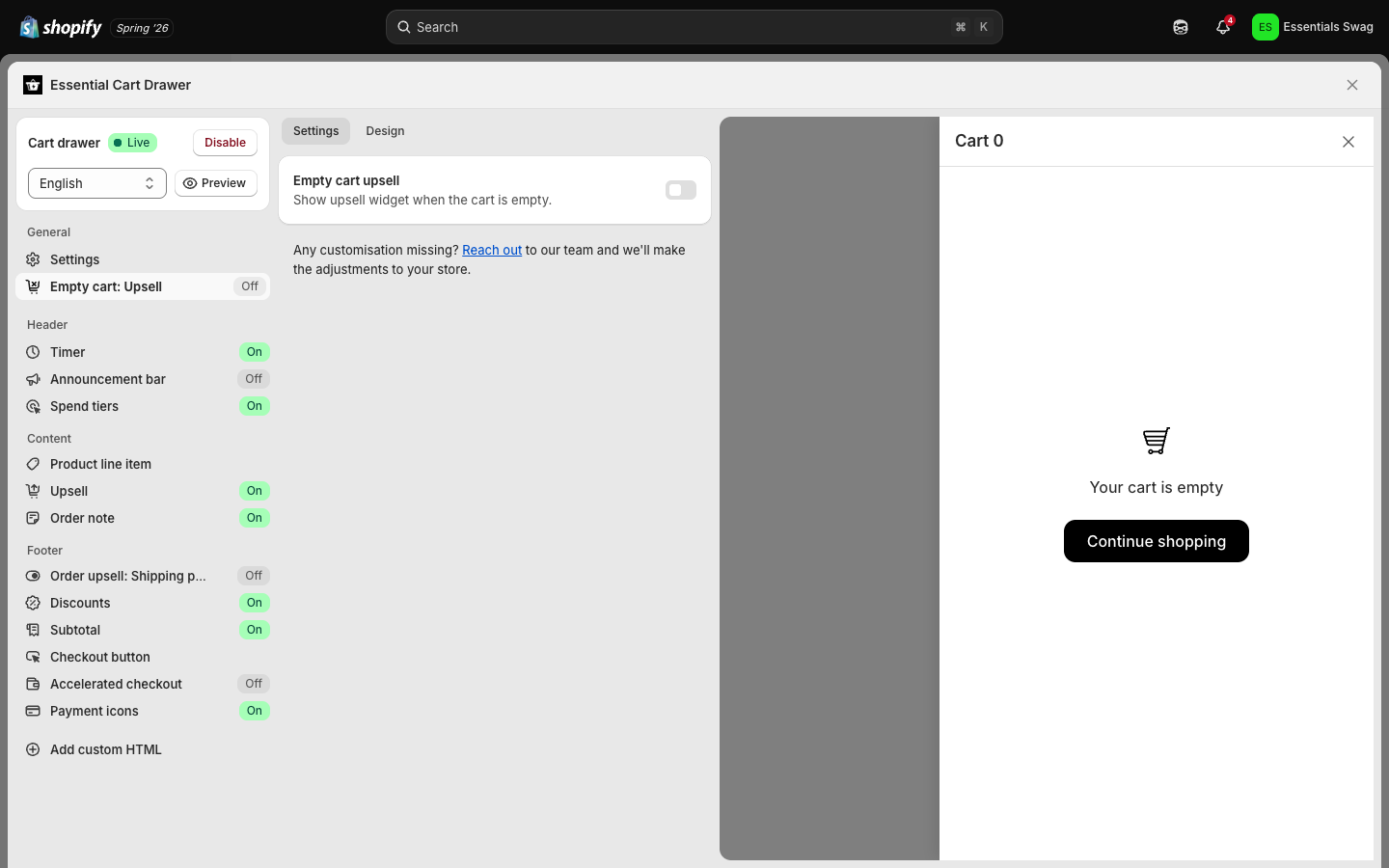Click the empty cart illustration icon
1389x868 pixels.
1157,441
